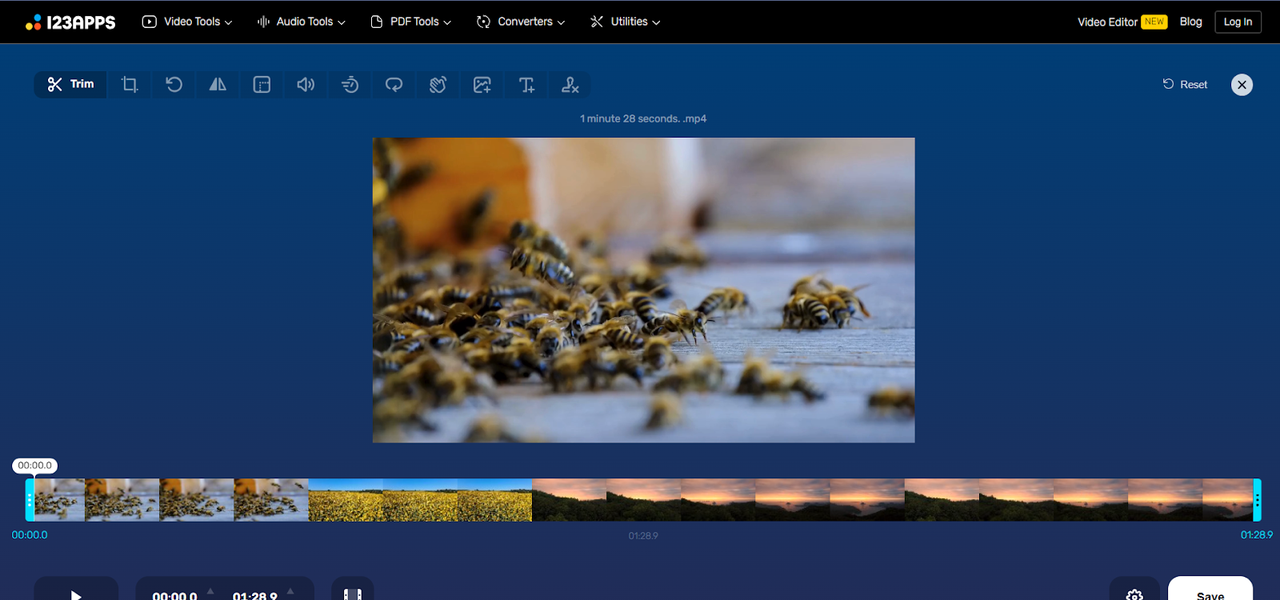
Task: Open the Stabilize video tool
Action: (438, 85)
